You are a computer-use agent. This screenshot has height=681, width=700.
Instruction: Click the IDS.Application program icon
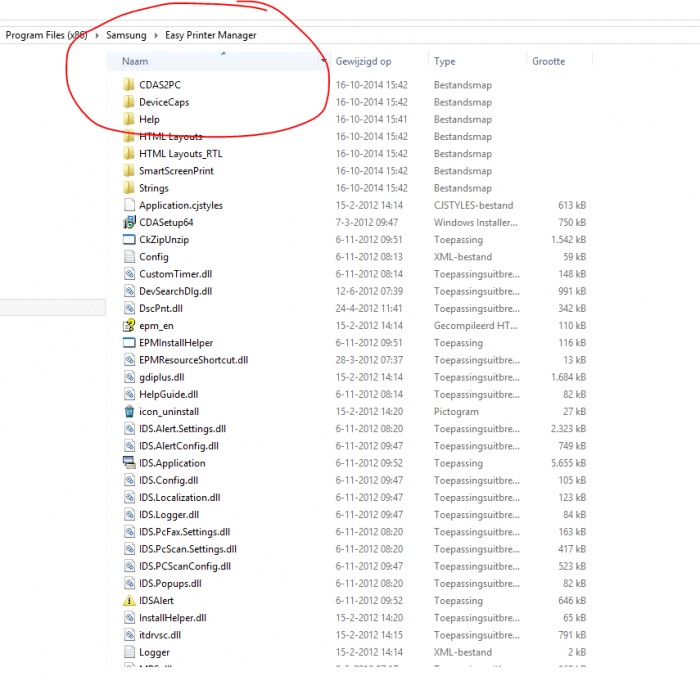click(129, 463)
